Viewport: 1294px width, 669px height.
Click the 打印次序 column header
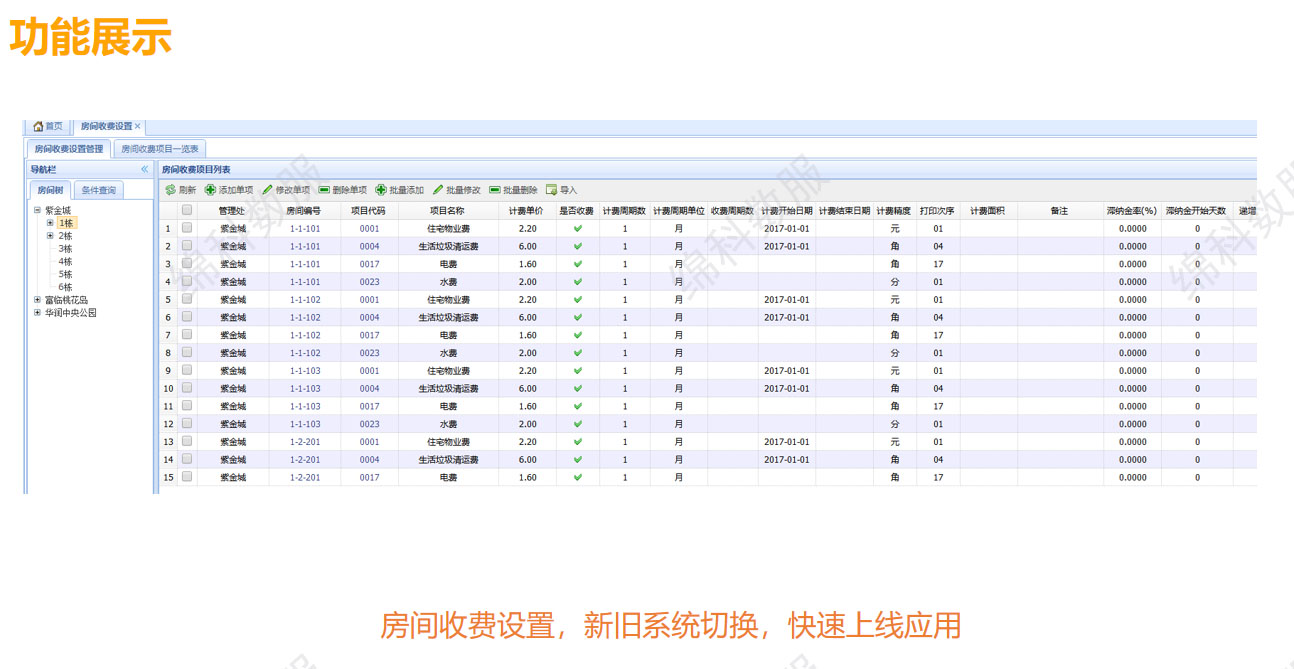click(938, 211)
